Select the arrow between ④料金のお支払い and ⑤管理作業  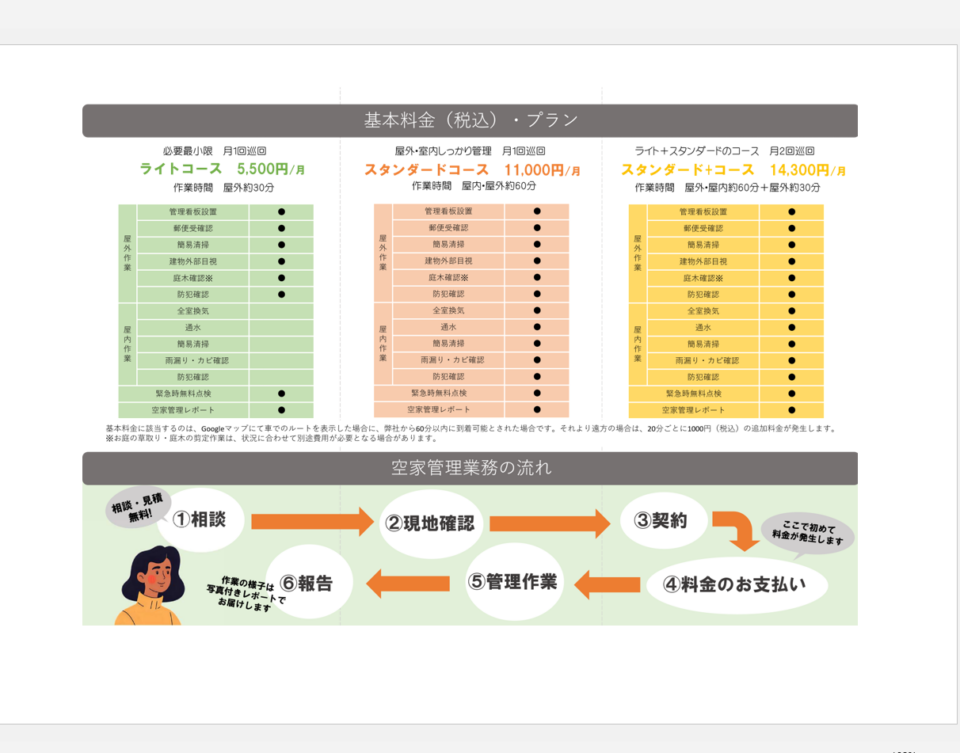tap(607, 583)
